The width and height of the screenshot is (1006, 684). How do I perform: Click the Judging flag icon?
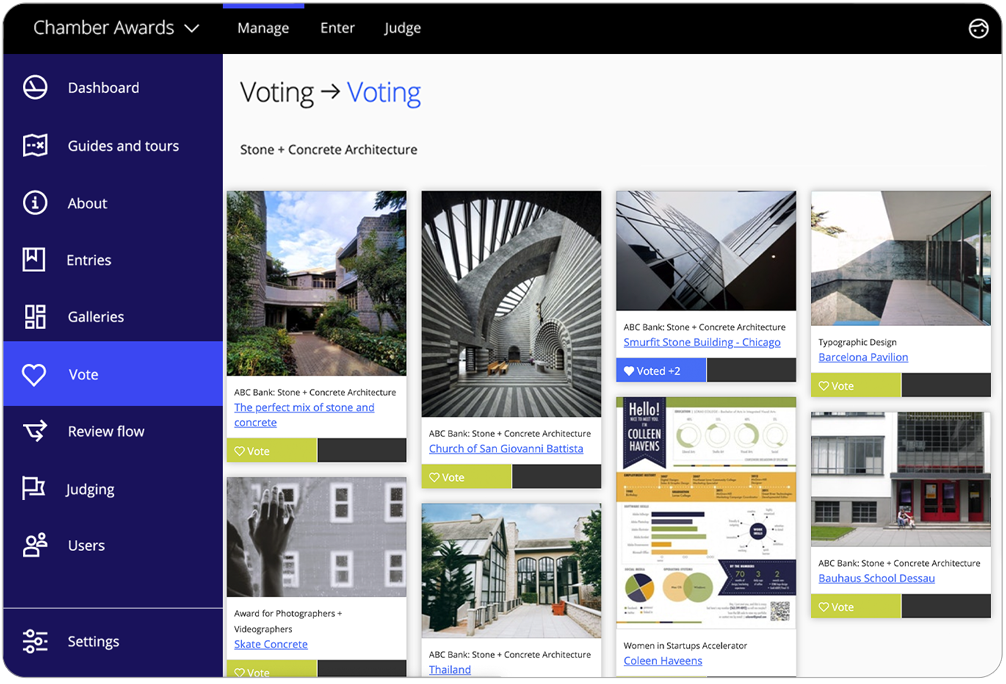click(x=34, y=488)
